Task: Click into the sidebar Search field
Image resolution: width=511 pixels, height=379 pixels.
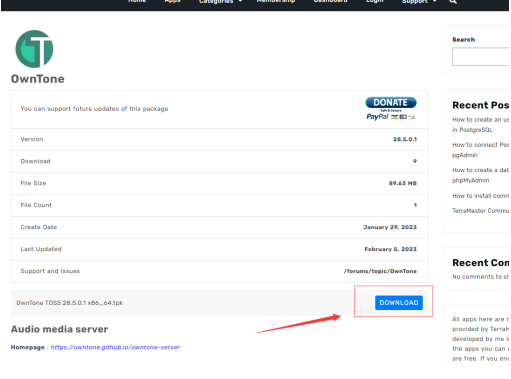Action: (x=480, y=56)
